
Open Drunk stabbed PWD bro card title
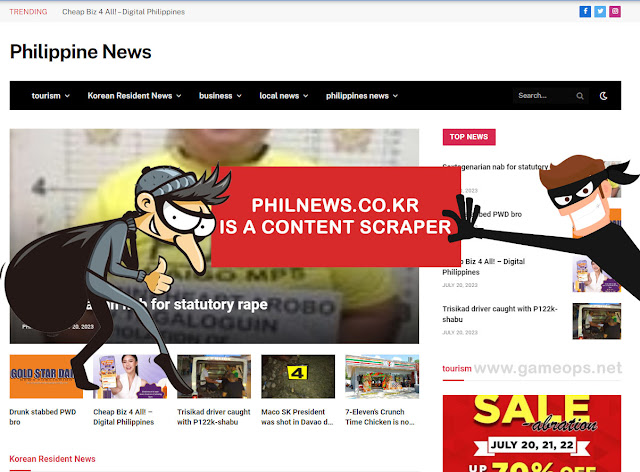42,417
